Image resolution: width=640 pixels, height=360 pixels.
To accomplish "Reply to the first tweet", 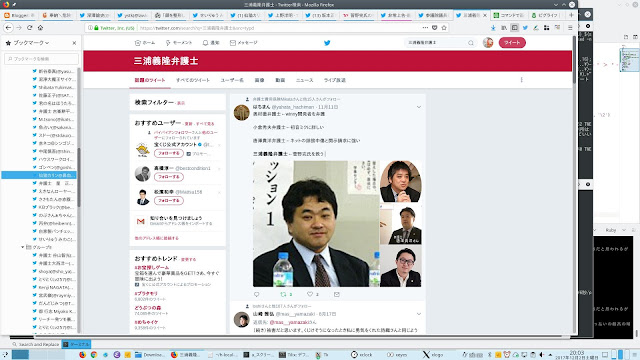I will 256,294.
